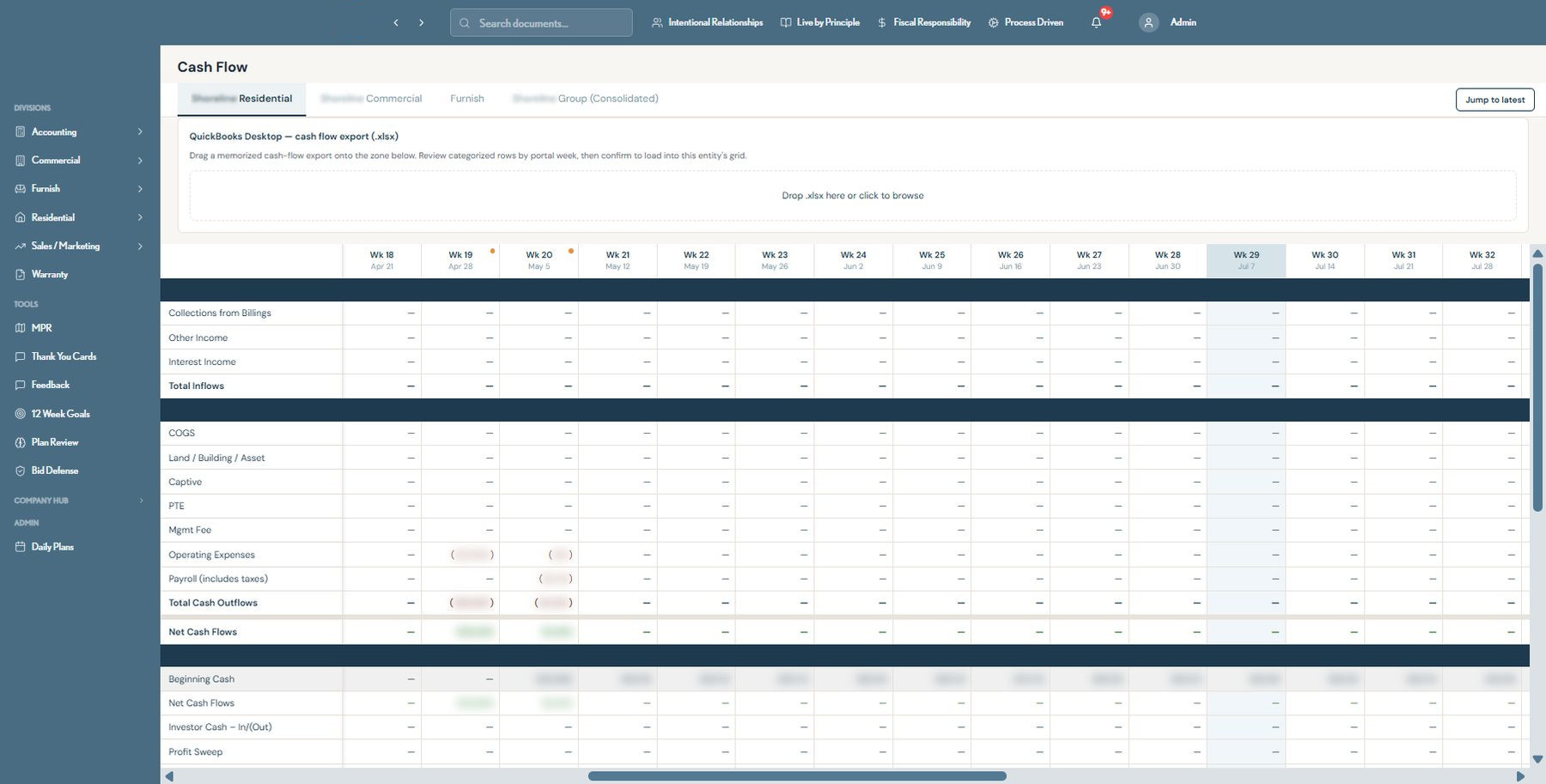Expand the Commercial division chevron
Viewport: 1546px width, 784px height.
click(x=140, y=161)
